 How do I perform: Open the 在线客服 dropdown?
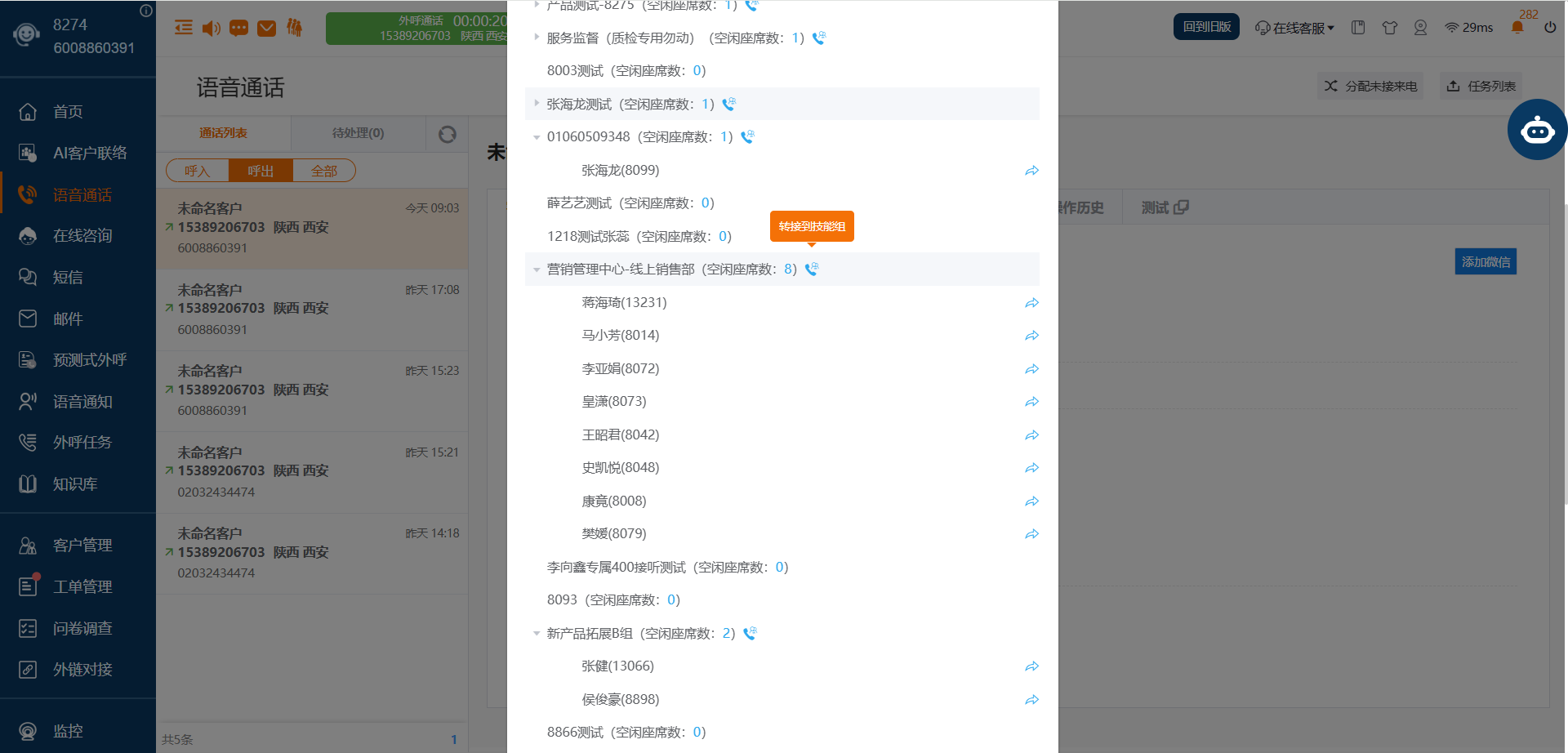[x=1294, y=28]
